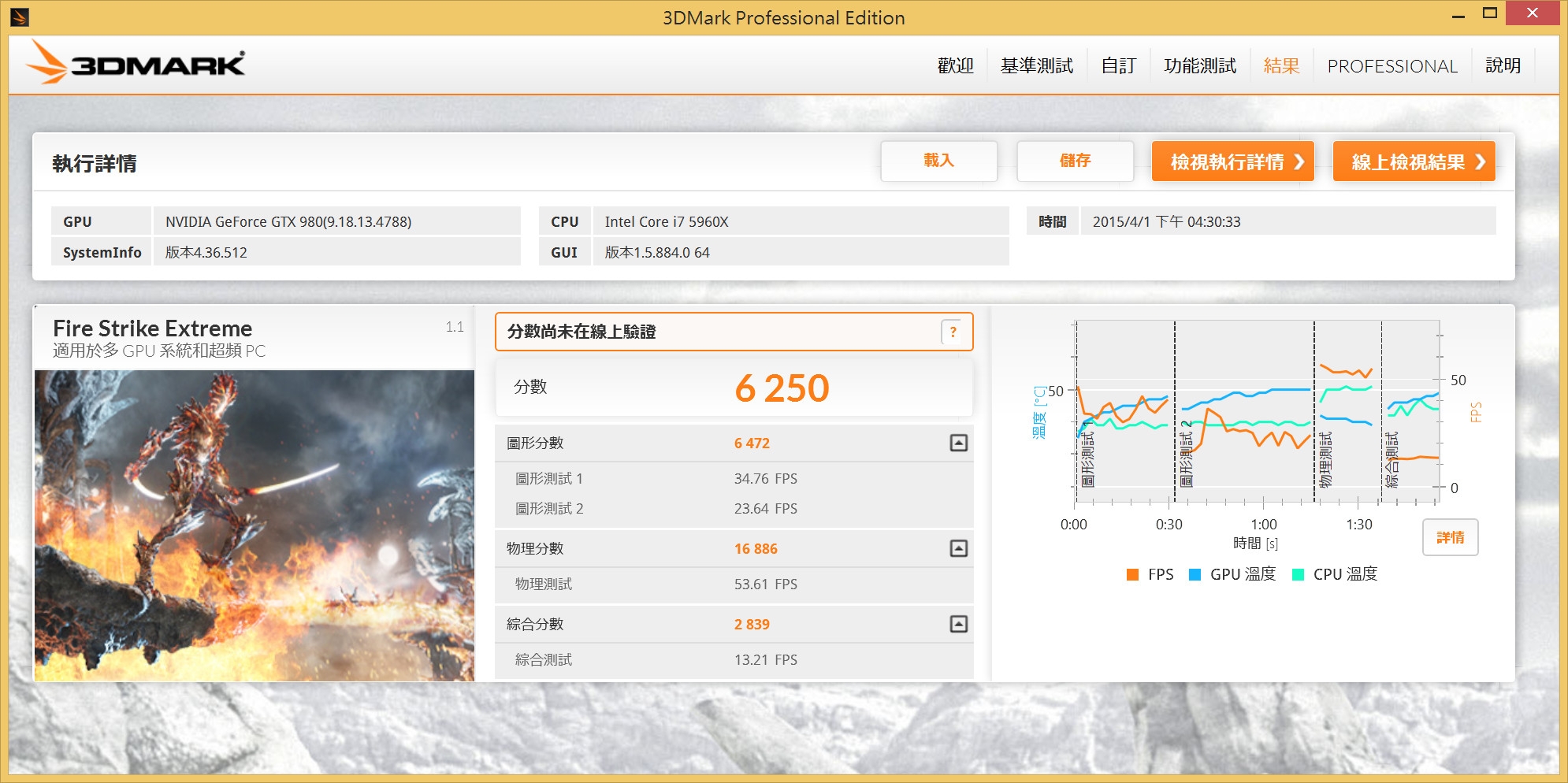
Task: Click the CPU 溫度 green legend swatch
Action: tap(1299, 574)
